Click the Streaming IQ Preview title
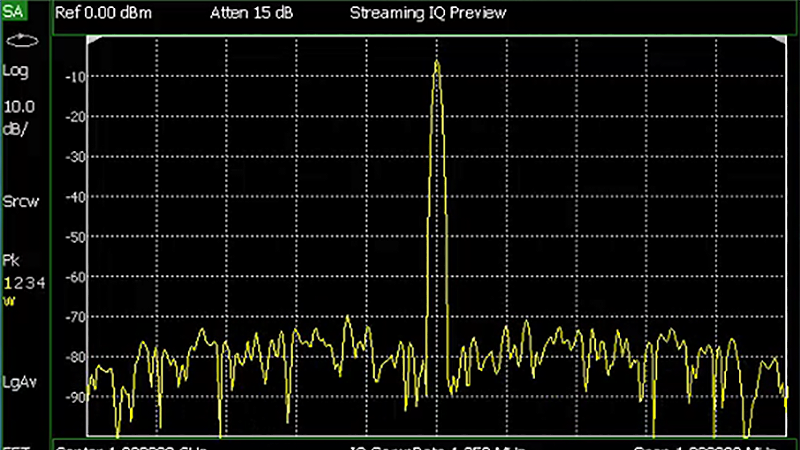 [x=428, y=13]
